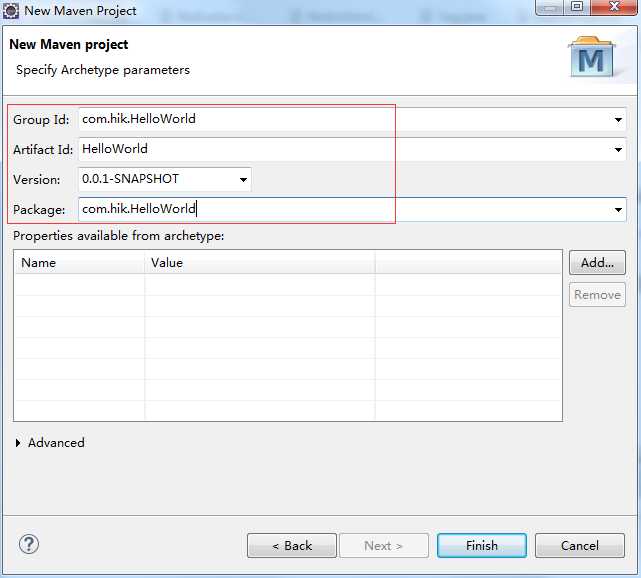Click the Cancel button

click(580, 545)
